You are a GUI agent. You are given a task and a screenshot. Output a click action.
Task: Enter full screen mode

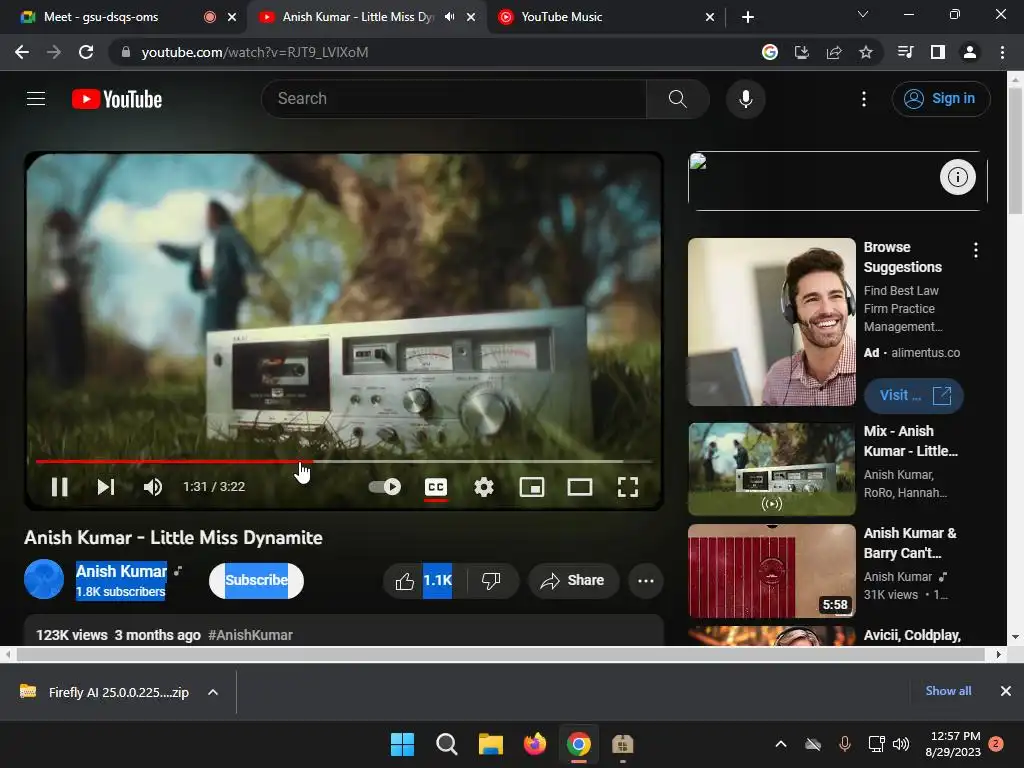tap(628, 487)
